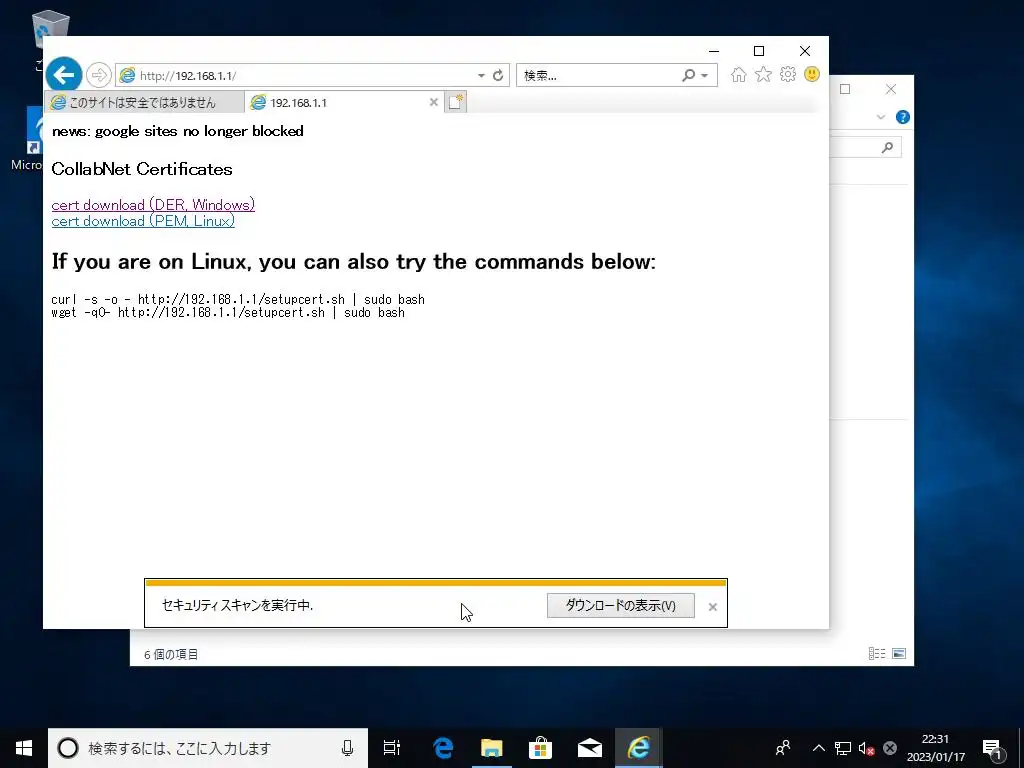Select the 192.168.1.1 tab
The height and width of the screenshot is (768, 1024).
coord(336,102)
